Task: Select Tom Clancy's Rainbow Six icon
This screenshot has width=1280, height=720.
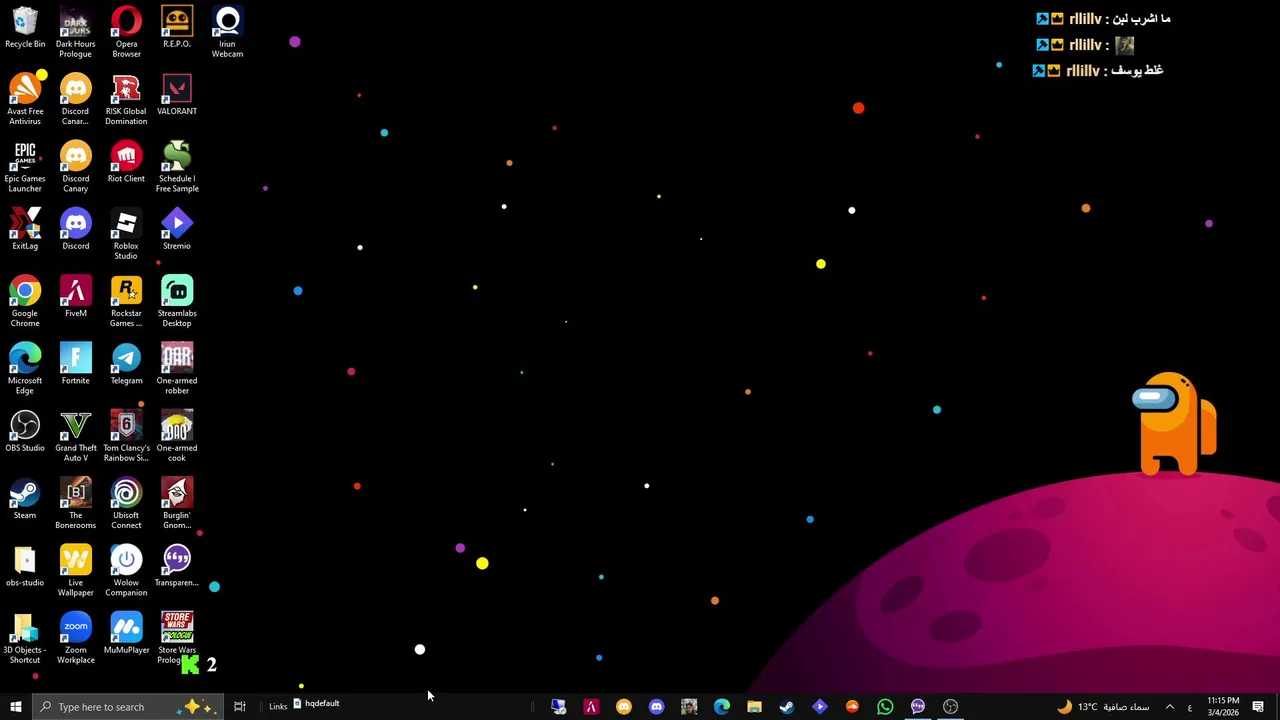Action: pos(126,436)
